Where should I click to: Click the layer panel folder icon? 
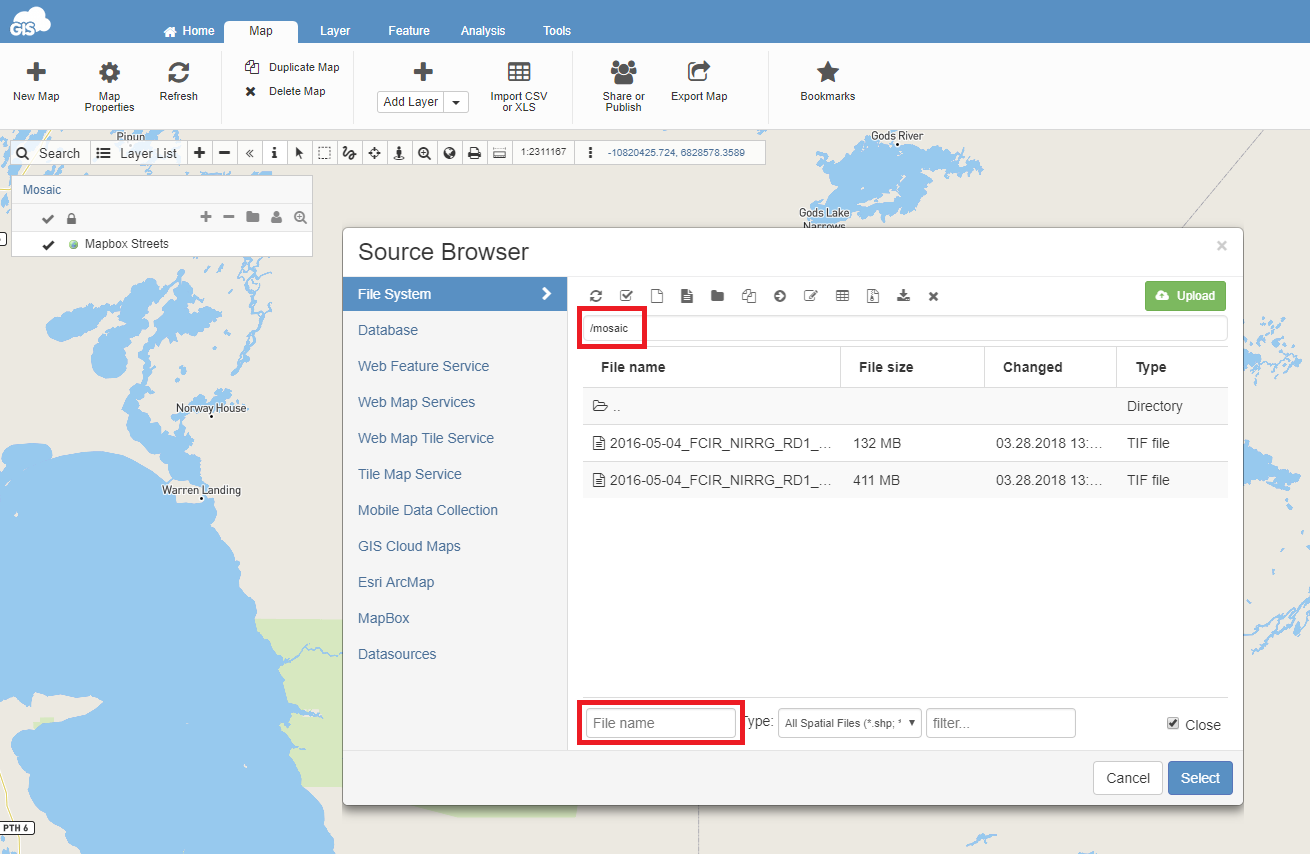point(252,217)
